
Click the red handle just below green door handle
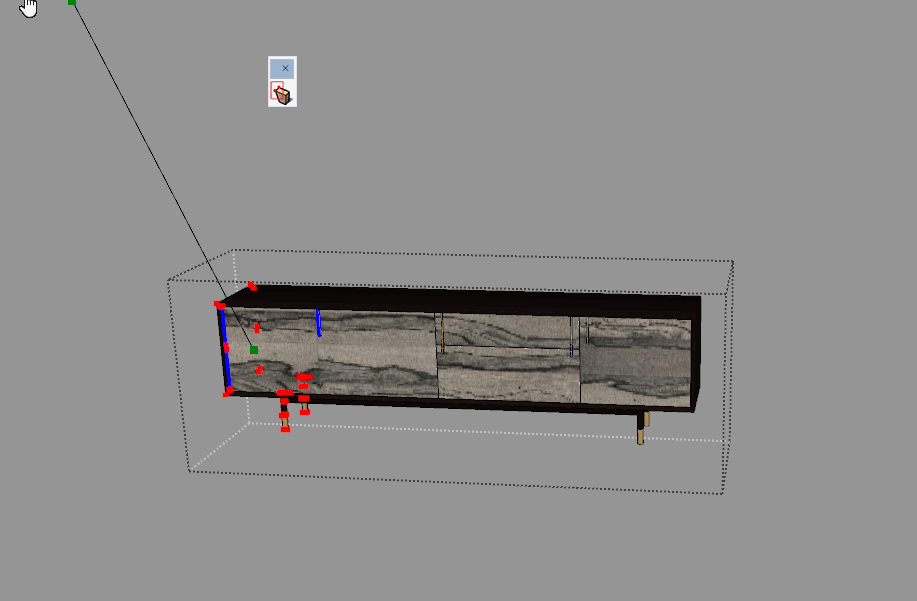(259, 370)
